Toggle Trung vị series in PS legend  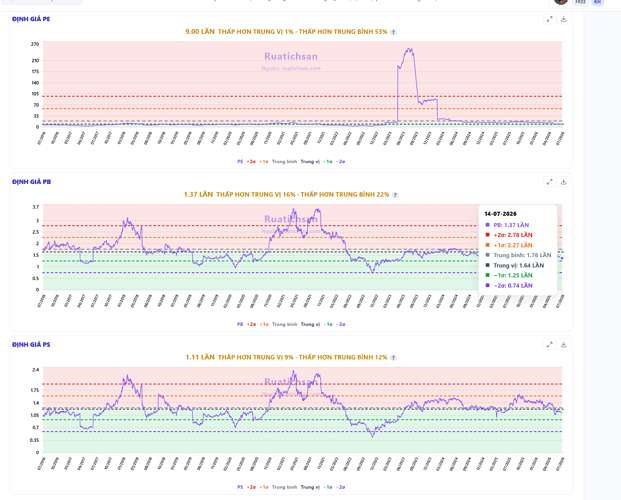tap(310, 487)
